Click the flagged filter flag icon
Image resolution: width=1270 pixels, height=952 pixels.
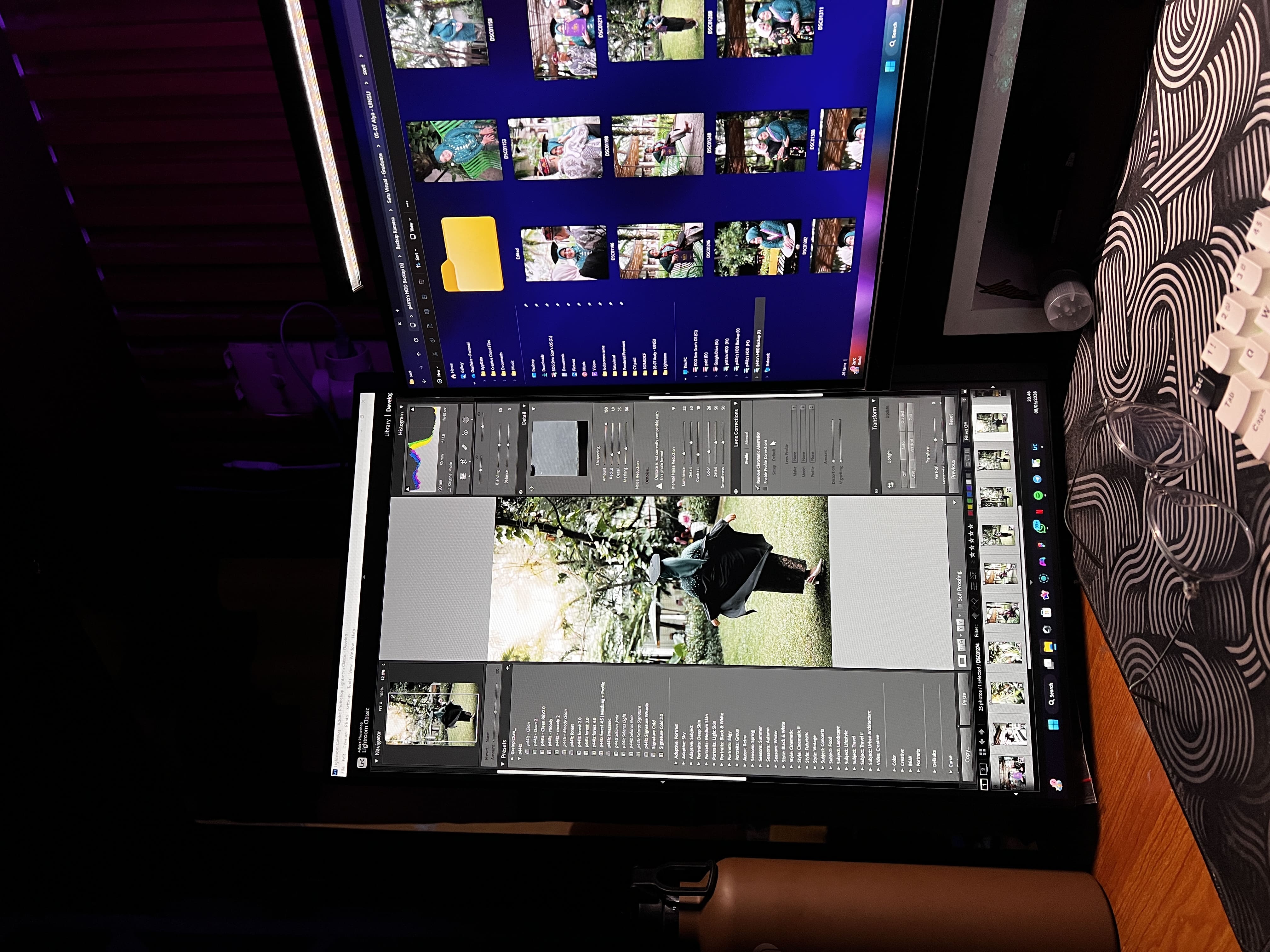[x=975, y=615]
